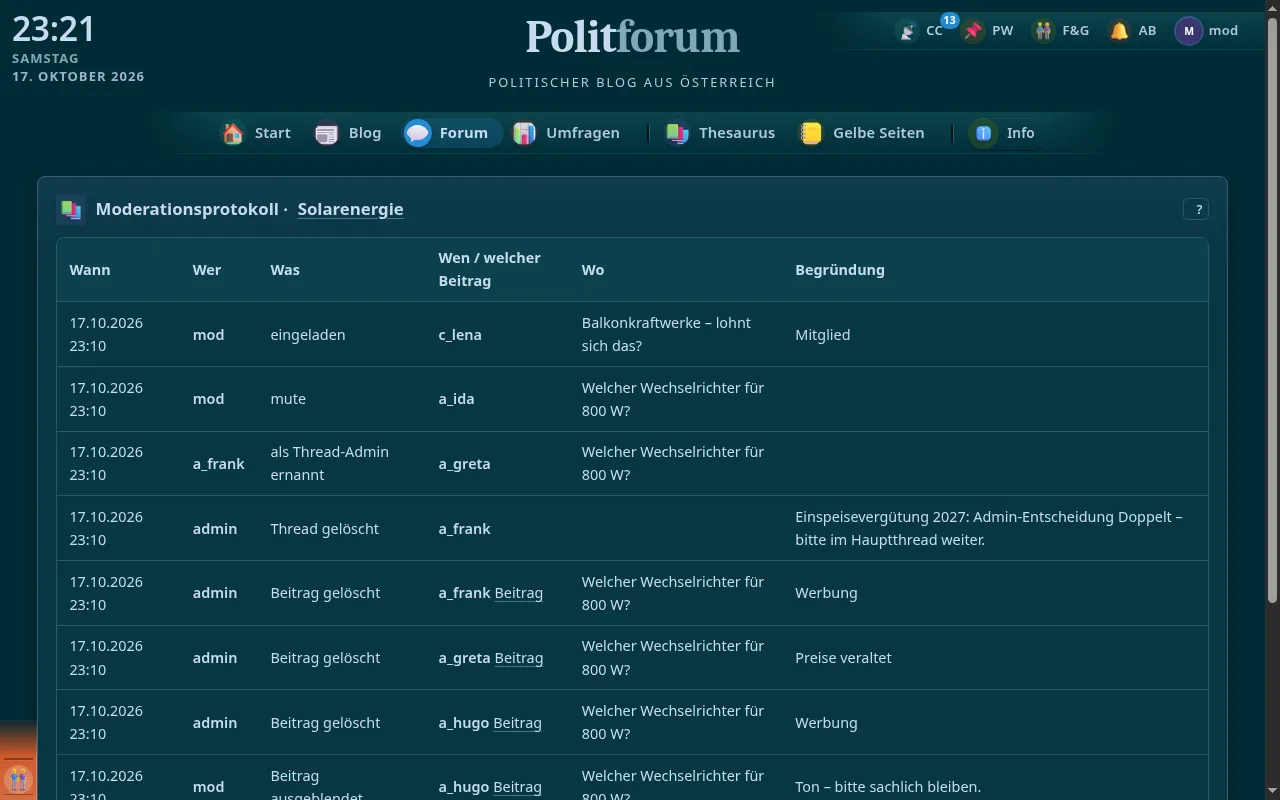Click the Politforum site logo
Viewport: 1280px width, 800px height.
tap(633, 37)
